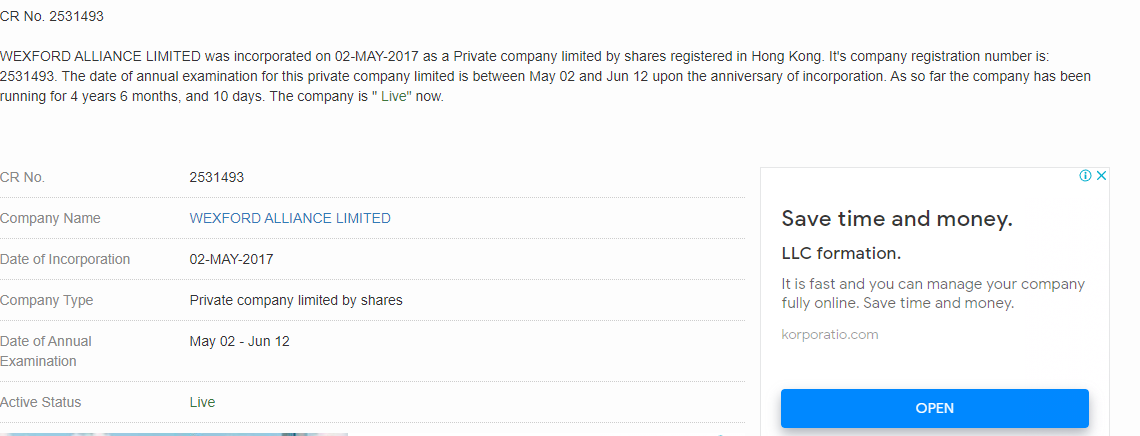
Task: Open the WEXFORD ALLIANCE LIMITED link
Action: [290, 218]
